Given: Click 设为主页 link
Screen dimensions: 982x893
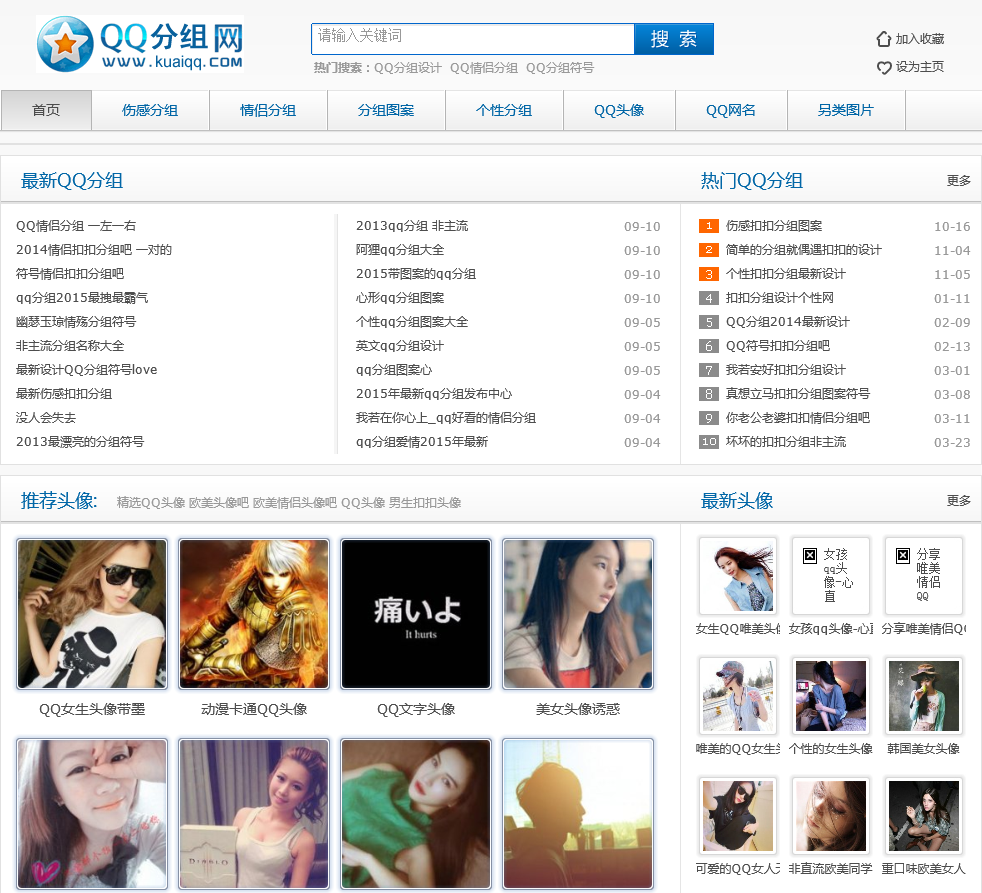Looking at the screenshot, I should 919,67.
